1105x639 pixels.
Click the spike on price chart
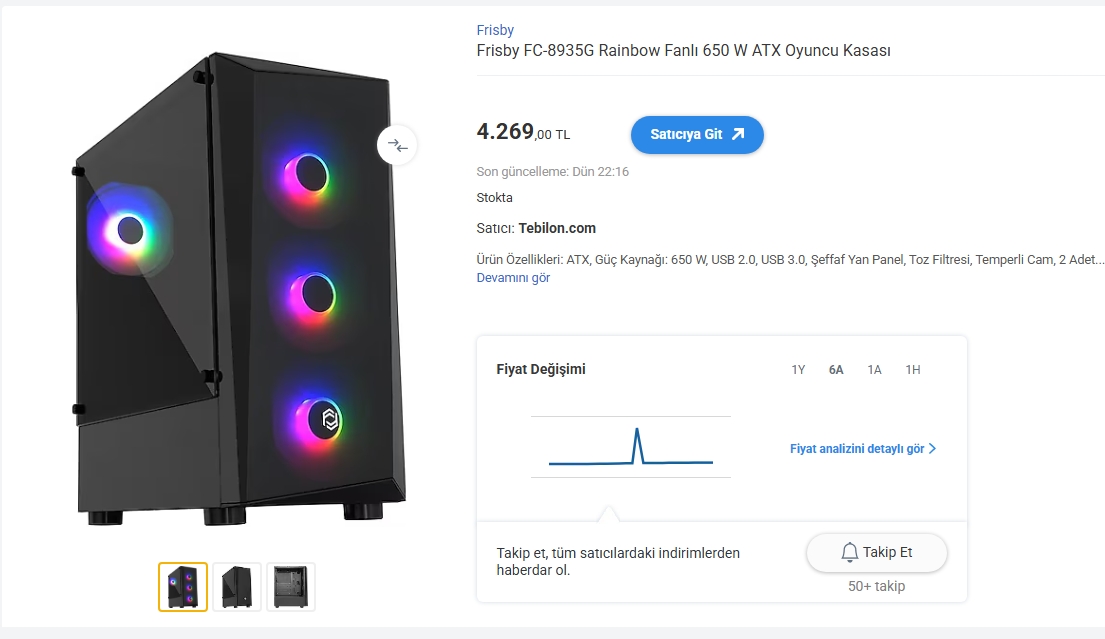636,432
